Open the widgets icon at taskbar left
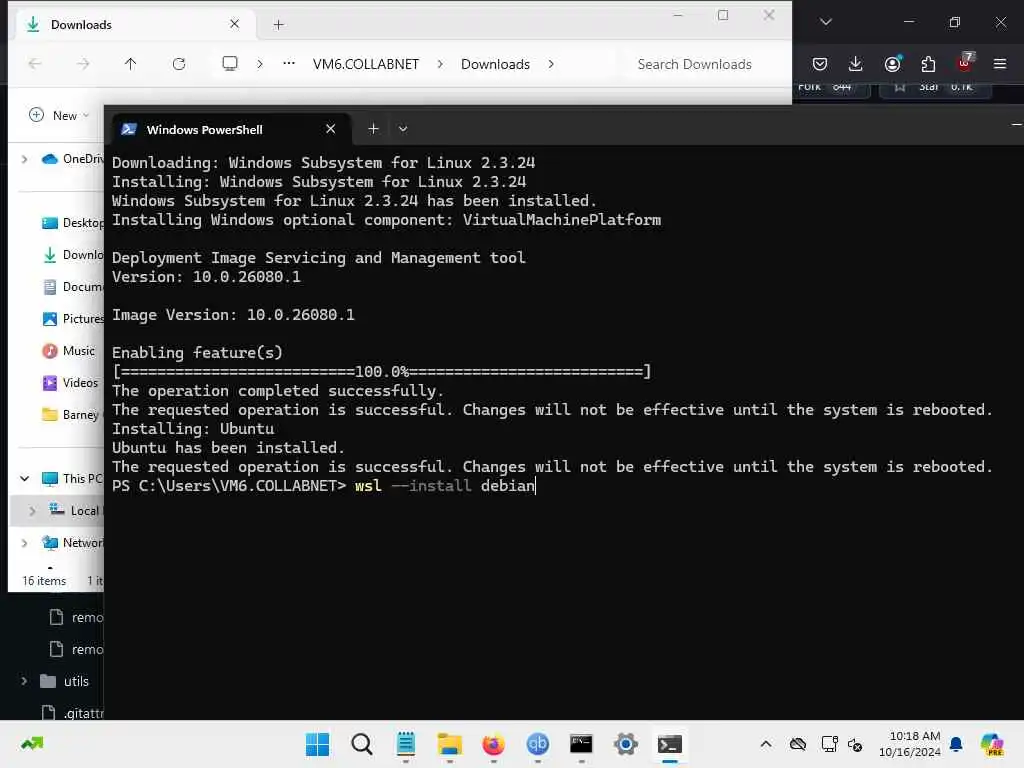The height and width of the screenshot is (768, 1024). (32, 744)
